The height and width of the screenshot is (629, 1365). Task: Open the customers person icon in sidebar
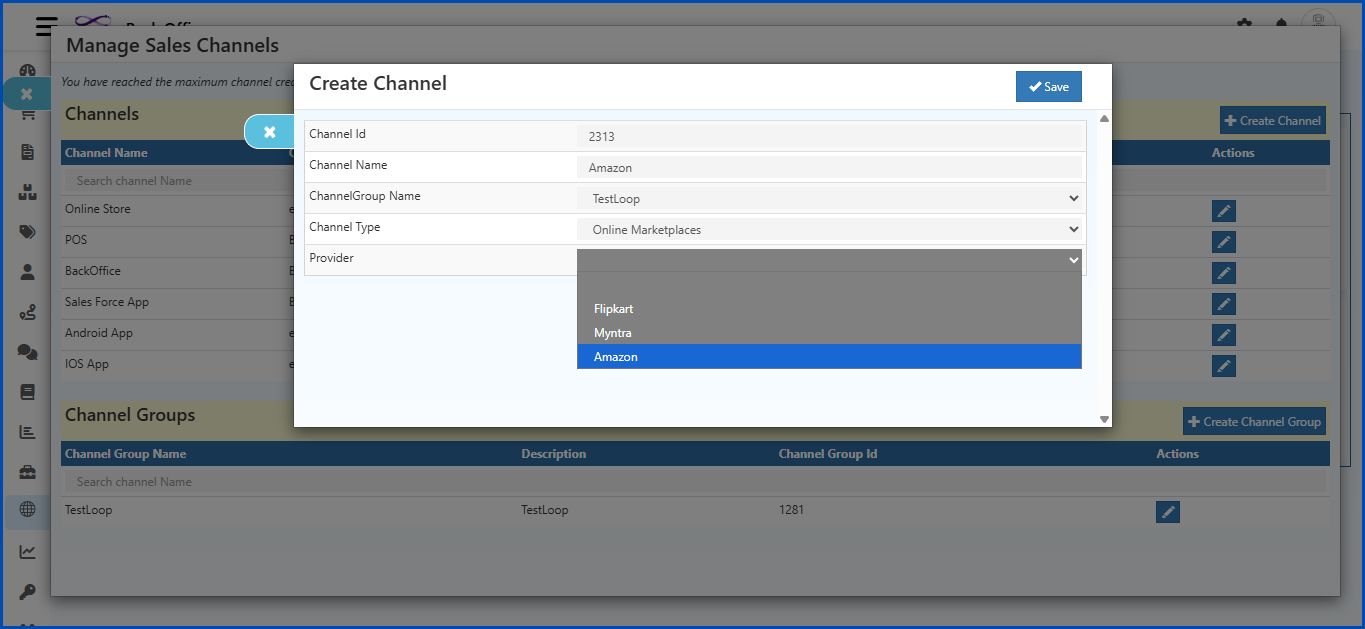pyautogui.click(x=27, y=270)
